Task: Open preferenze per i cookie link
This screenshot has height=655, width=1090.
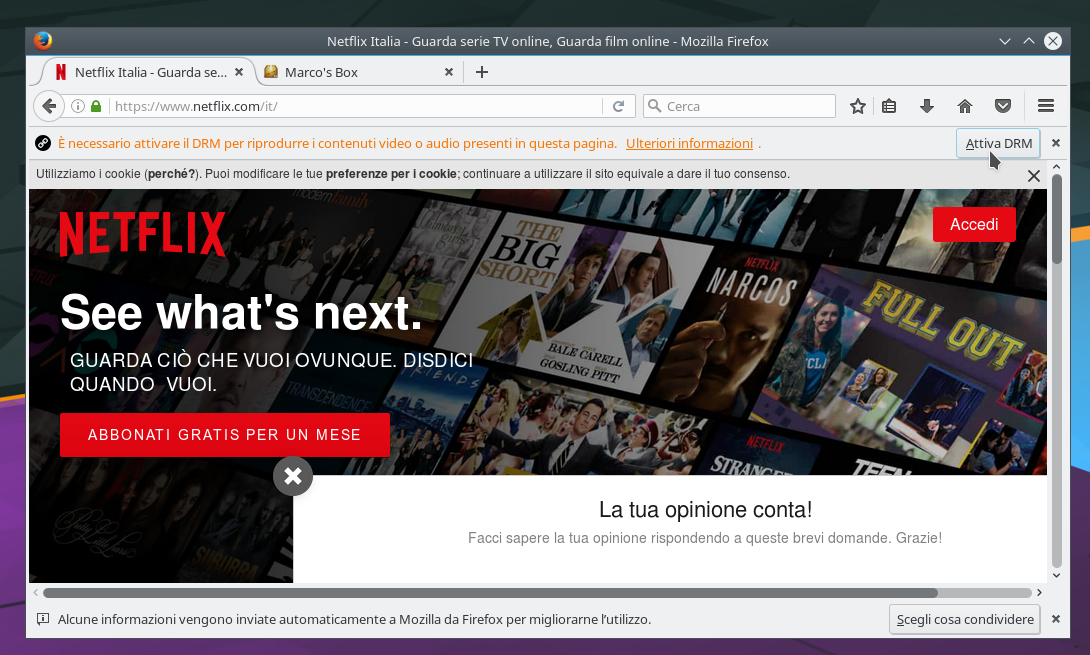Action: click(391, 174)
